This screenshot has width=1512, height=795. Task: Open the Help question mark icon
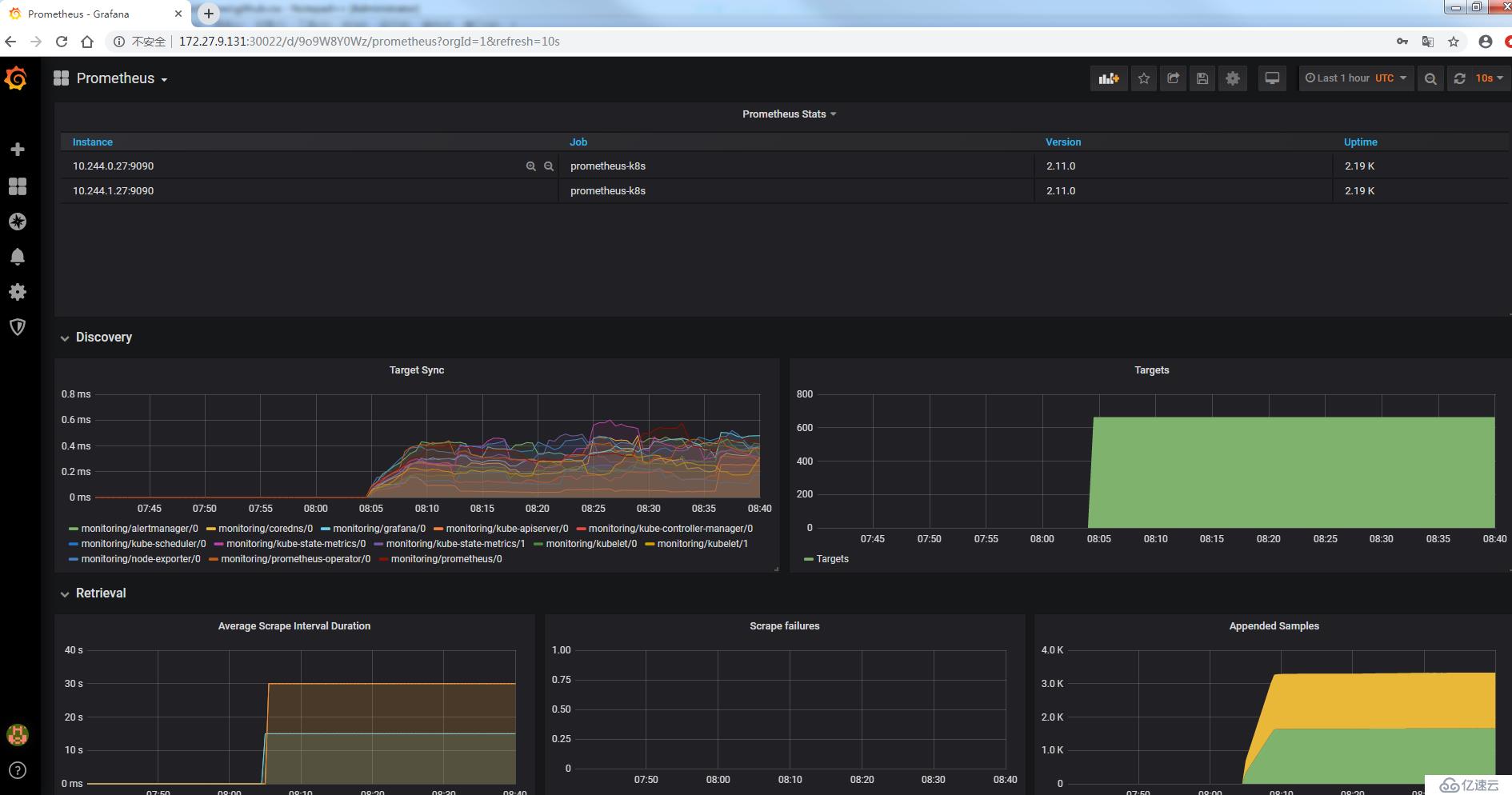(18, 770)
